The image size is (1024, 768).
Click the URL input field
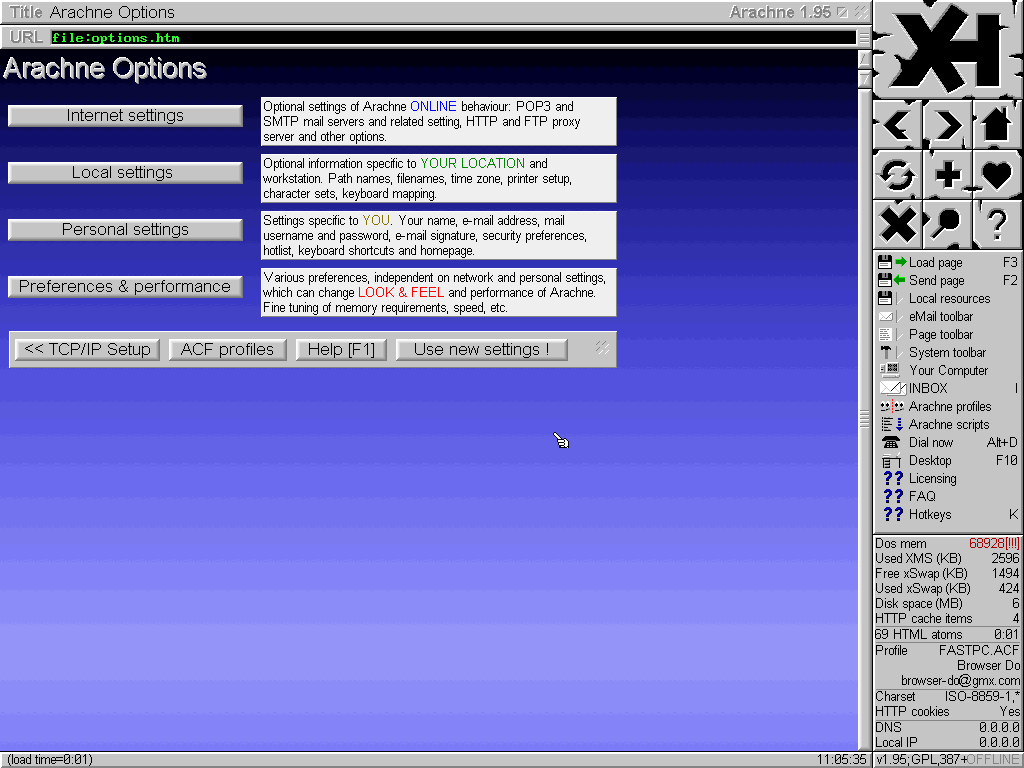[453, 37]
